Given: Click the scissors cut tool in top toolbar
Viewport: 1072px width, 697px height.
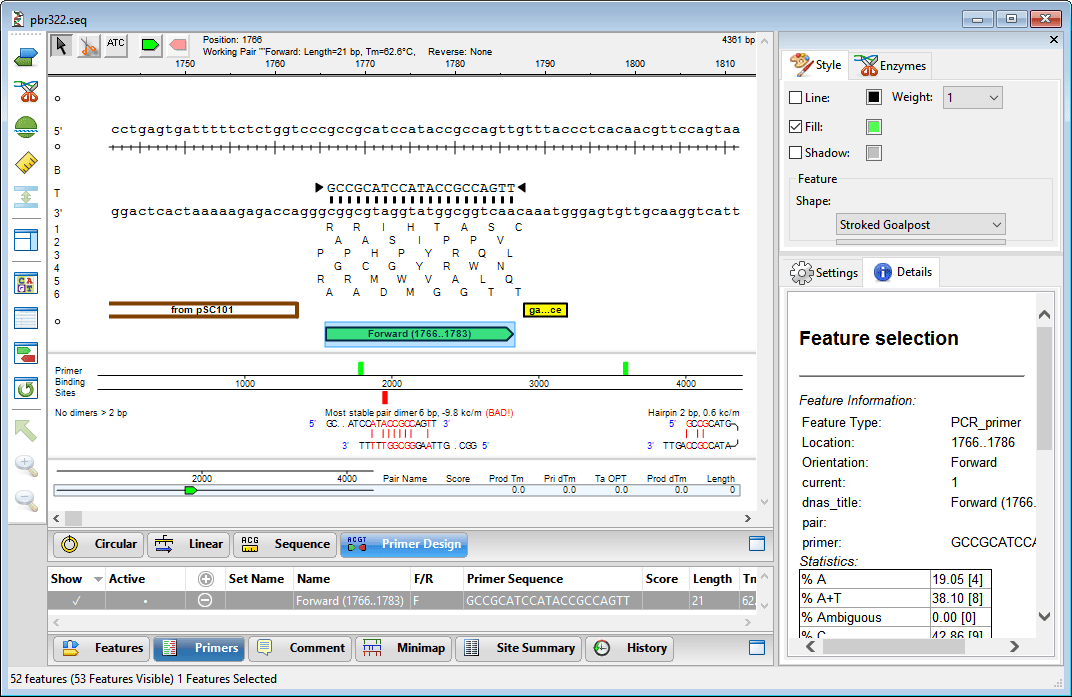Looking at the screenshot, I should (x=89, y=46).
